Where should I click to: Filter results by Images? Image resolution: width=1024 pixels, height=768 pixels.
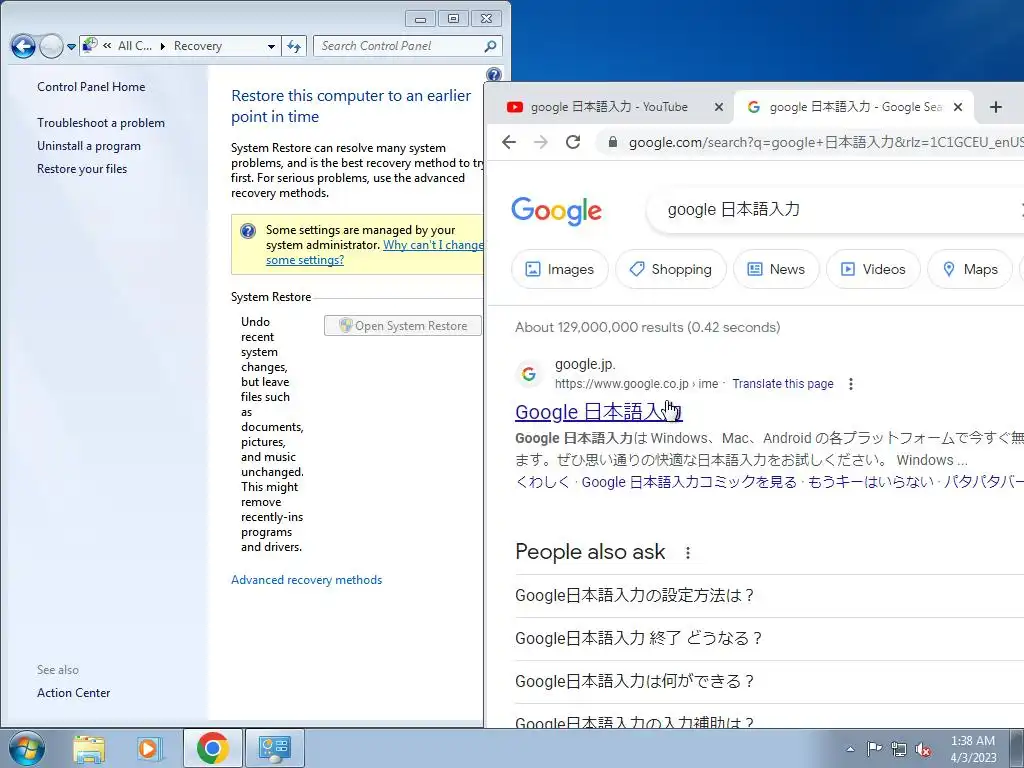[x=560, y=269]
